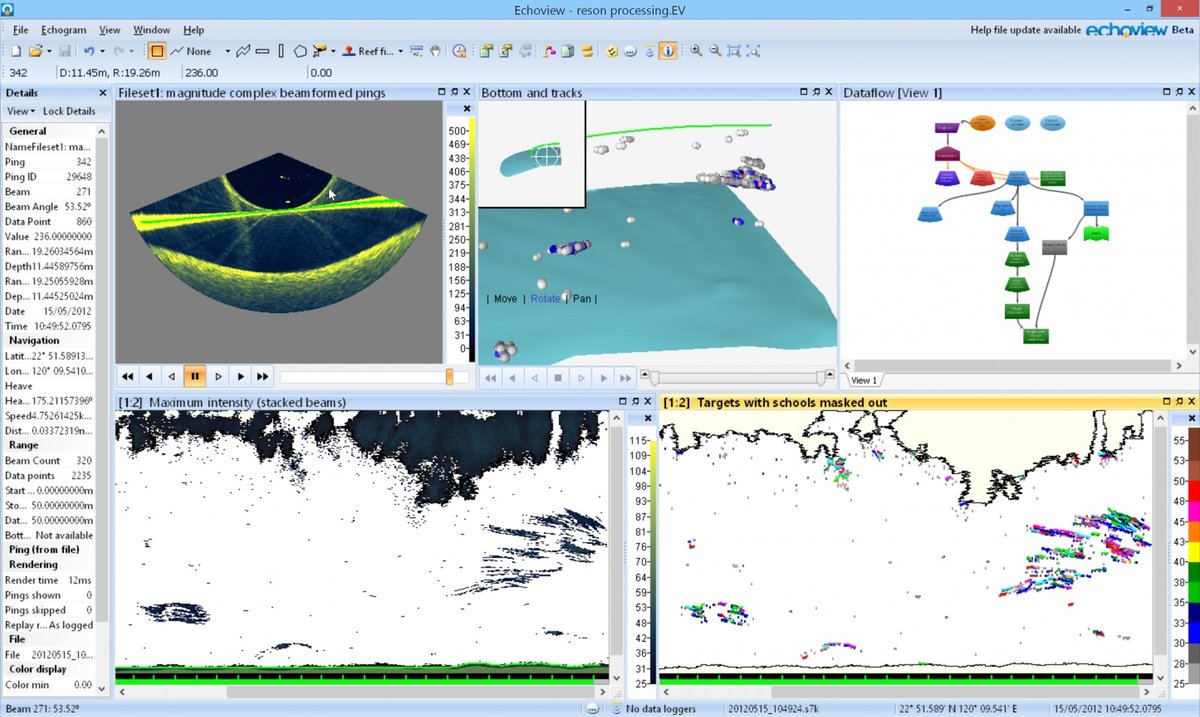
Task: Click the clock time icon in toolbar
Action: point(459,51)
